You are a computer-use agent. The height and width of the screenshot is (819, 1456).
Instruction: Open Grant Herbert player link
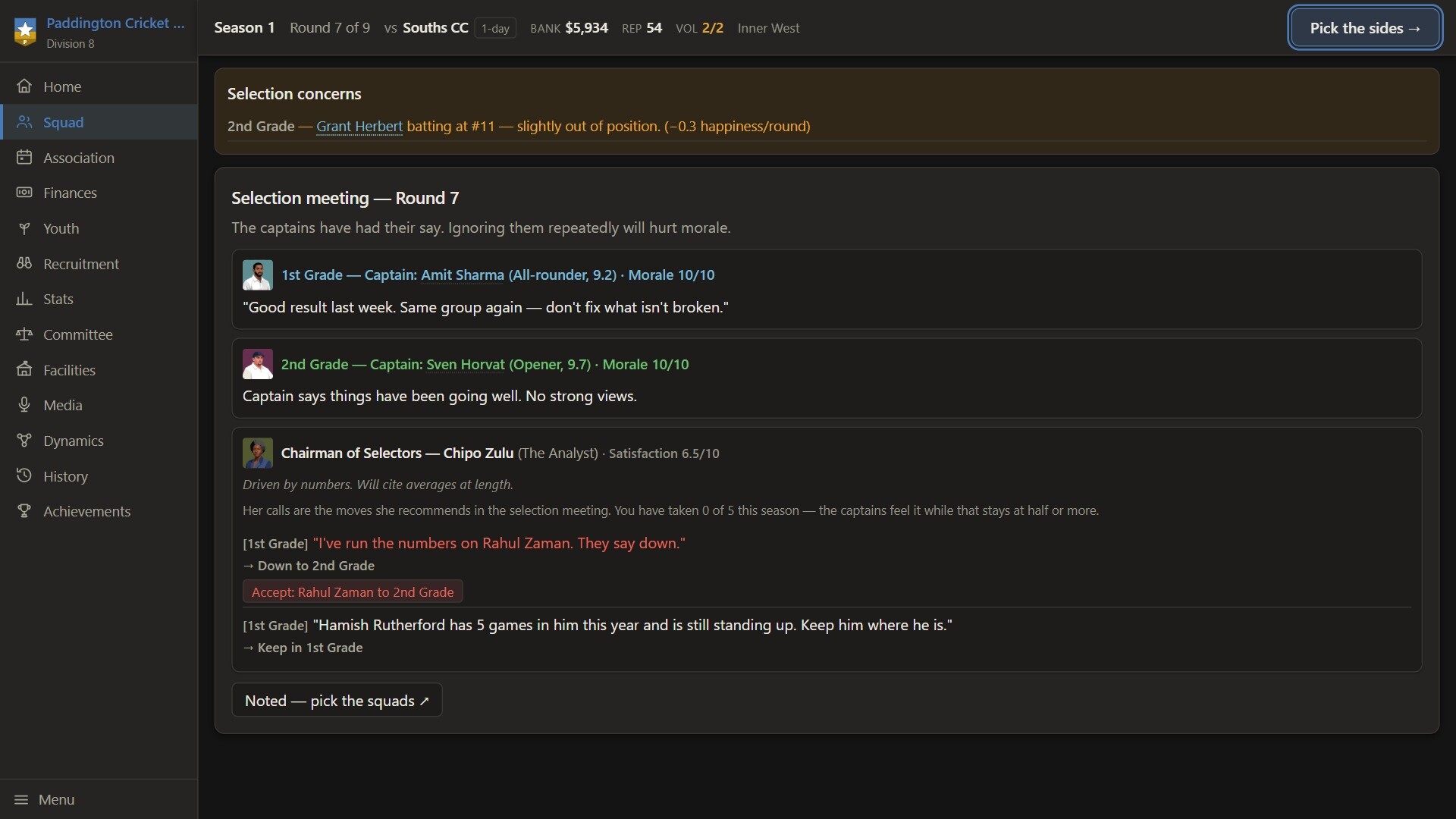point(359,127)
